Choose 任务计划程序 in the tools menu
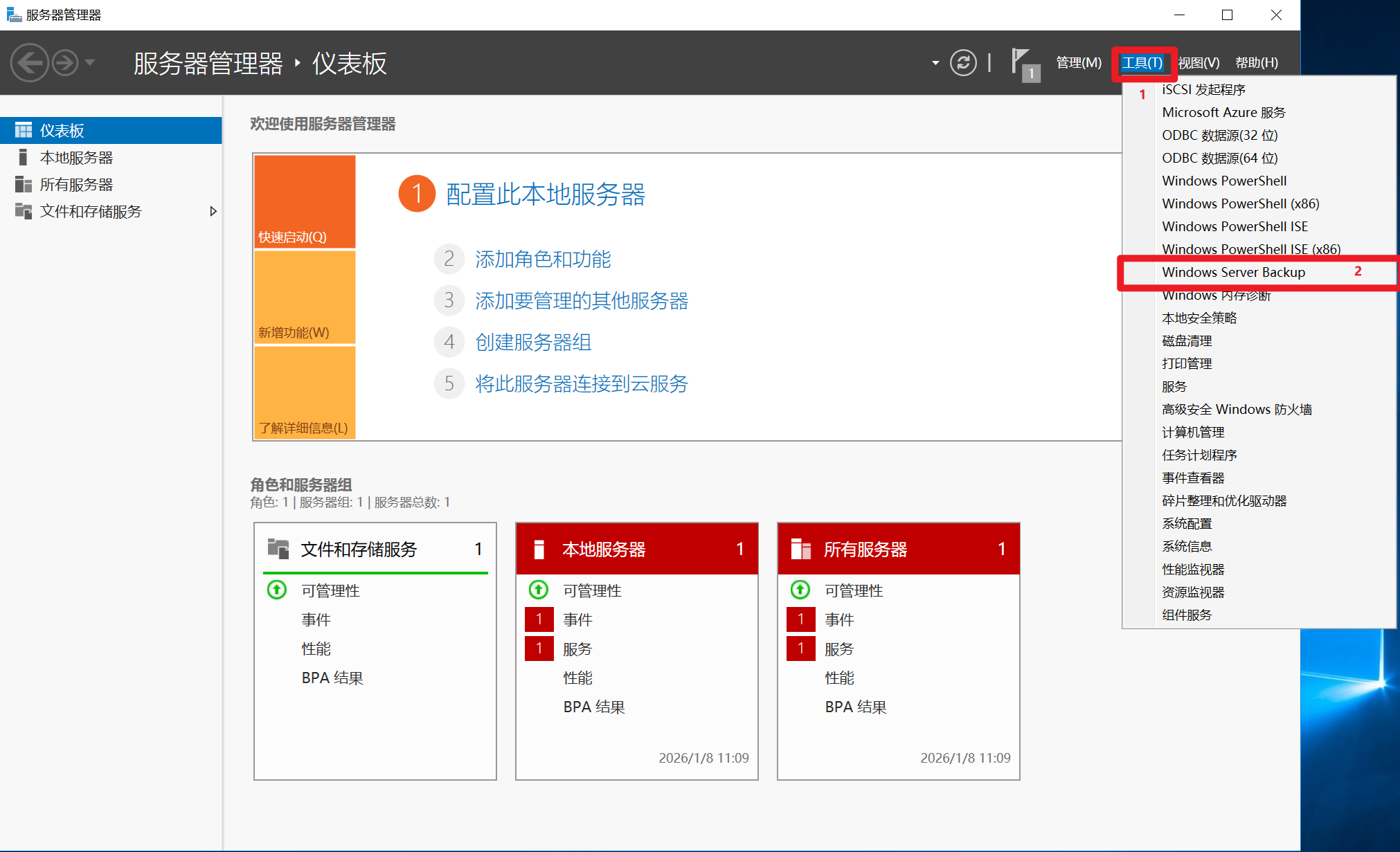 1199,455
